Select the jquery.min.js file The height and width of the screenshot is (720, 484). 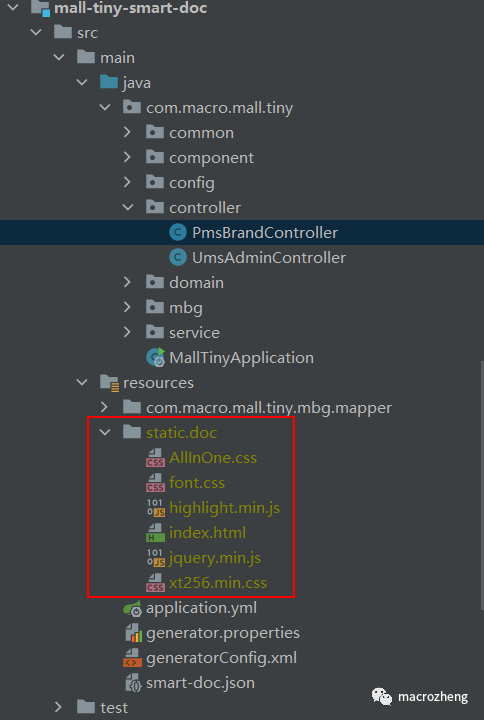(x=215, y=558)
